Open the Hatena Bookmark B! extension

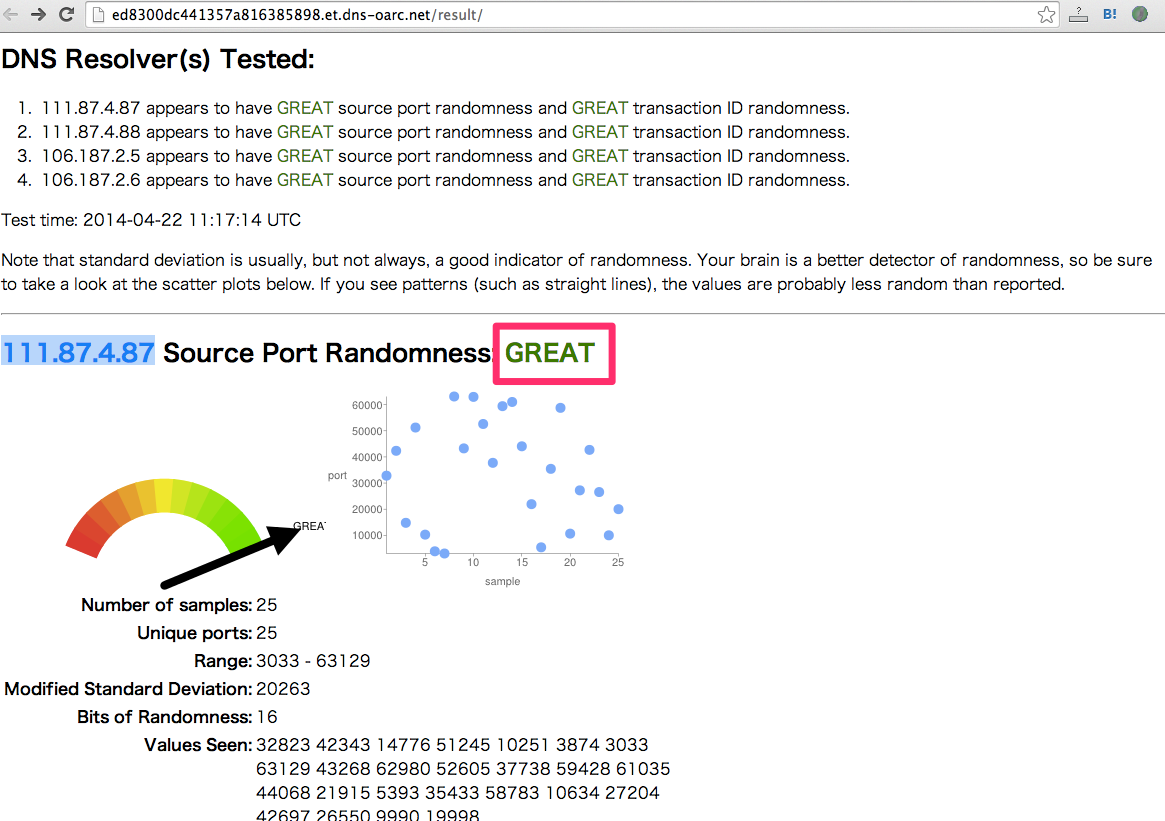point(1109,14)
